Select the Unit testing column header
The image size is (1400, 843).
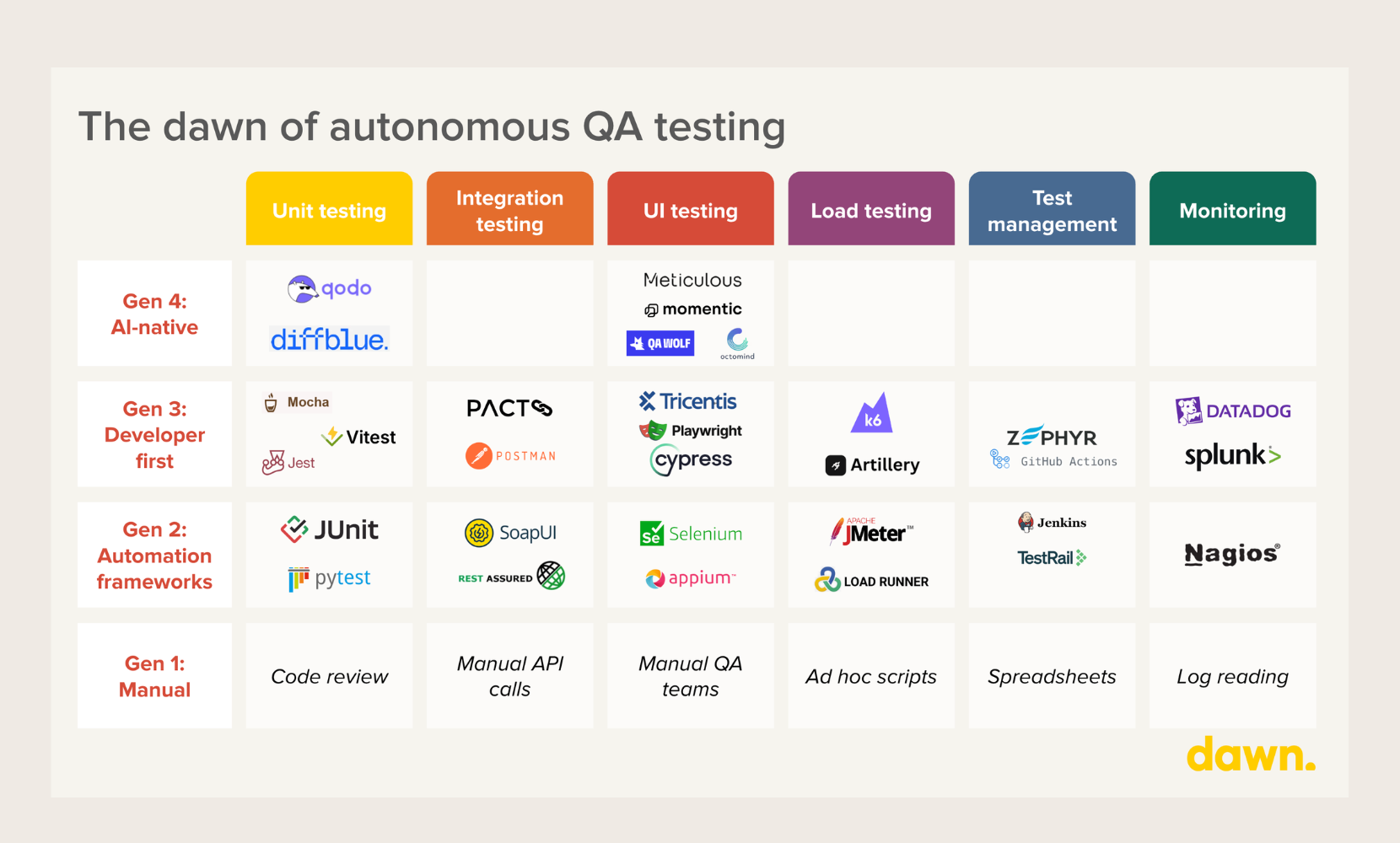[330, 210]
